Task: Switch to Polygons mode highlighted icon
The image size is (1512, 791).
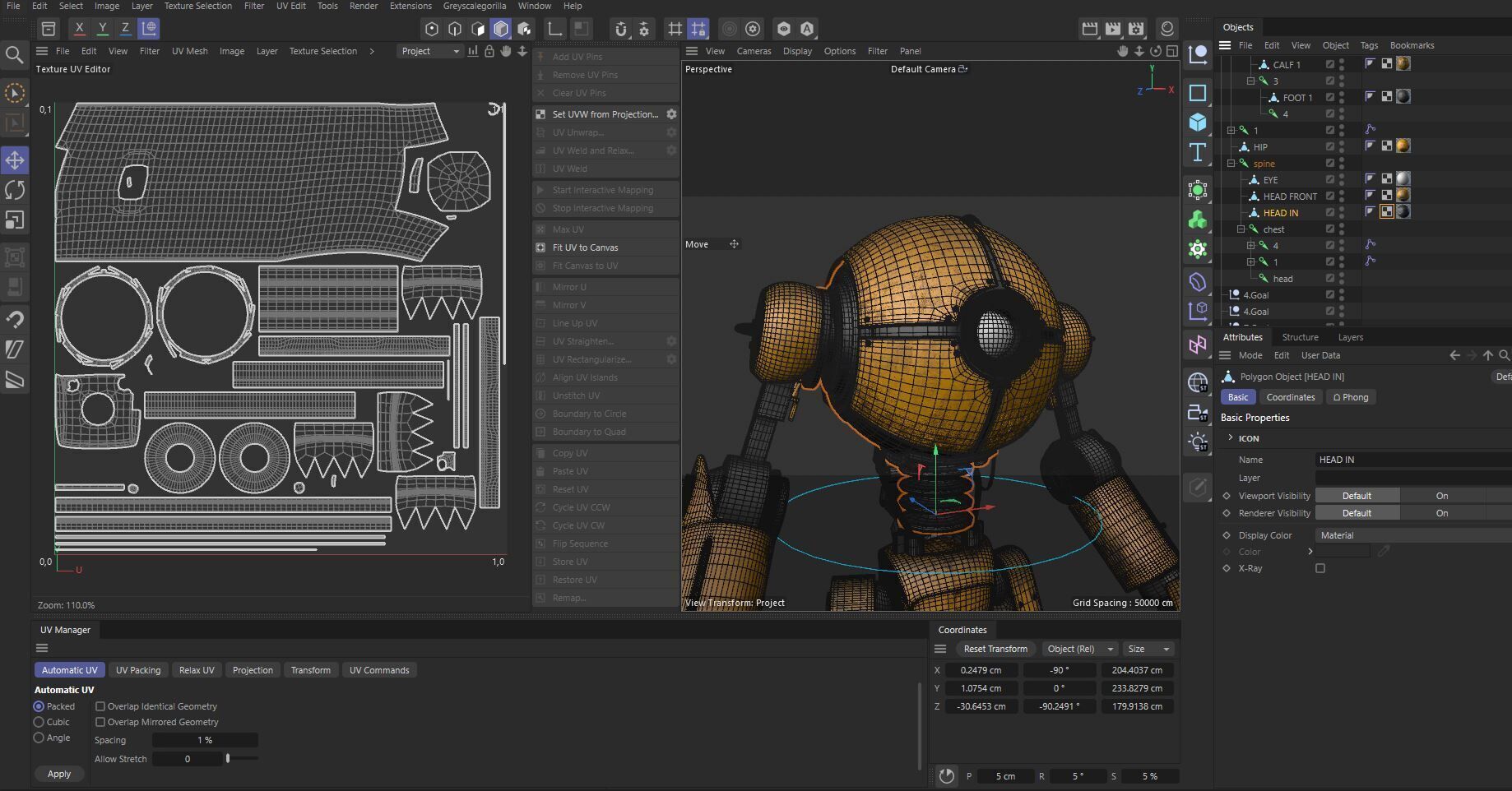Action: tap(501, 29)
